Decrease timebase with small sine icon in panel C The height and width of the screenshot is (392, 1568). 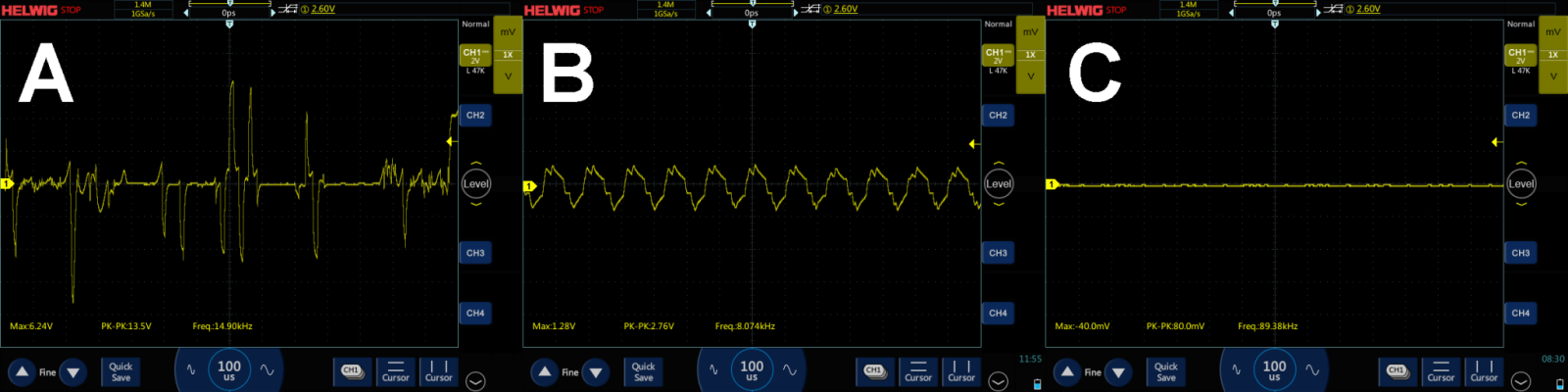pyautogui.click(x=1237, y=370)
